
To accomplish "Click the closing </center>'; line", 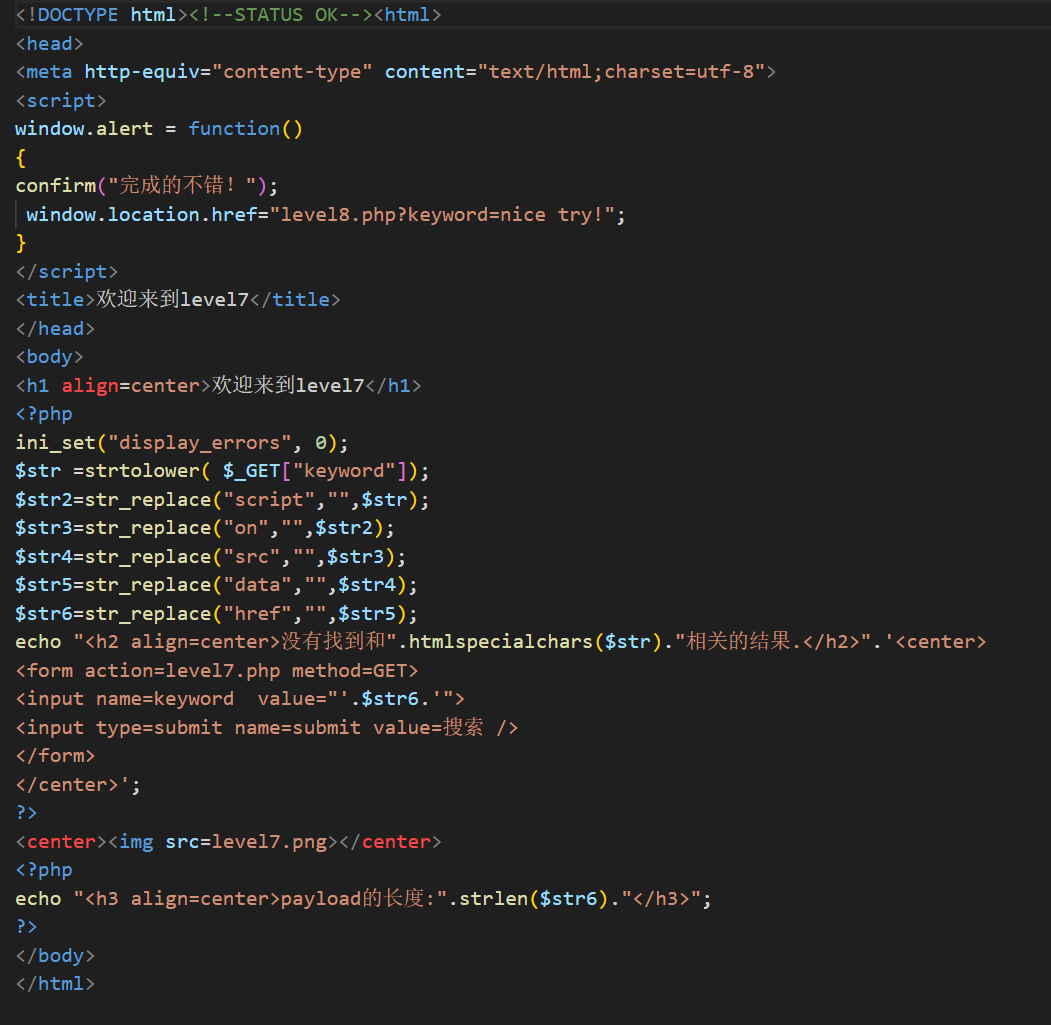I will (x=78, y=784).
